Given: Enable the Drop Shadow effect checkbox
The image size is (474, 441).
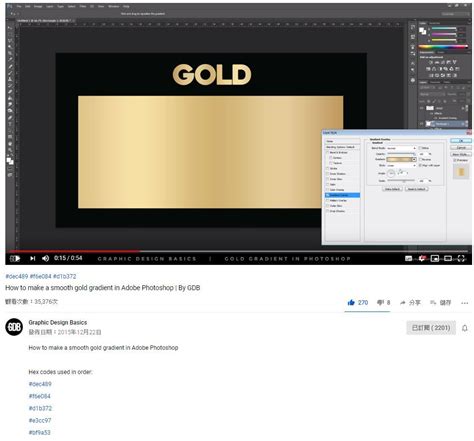Looking at the screenshot, I should (328, 211).
